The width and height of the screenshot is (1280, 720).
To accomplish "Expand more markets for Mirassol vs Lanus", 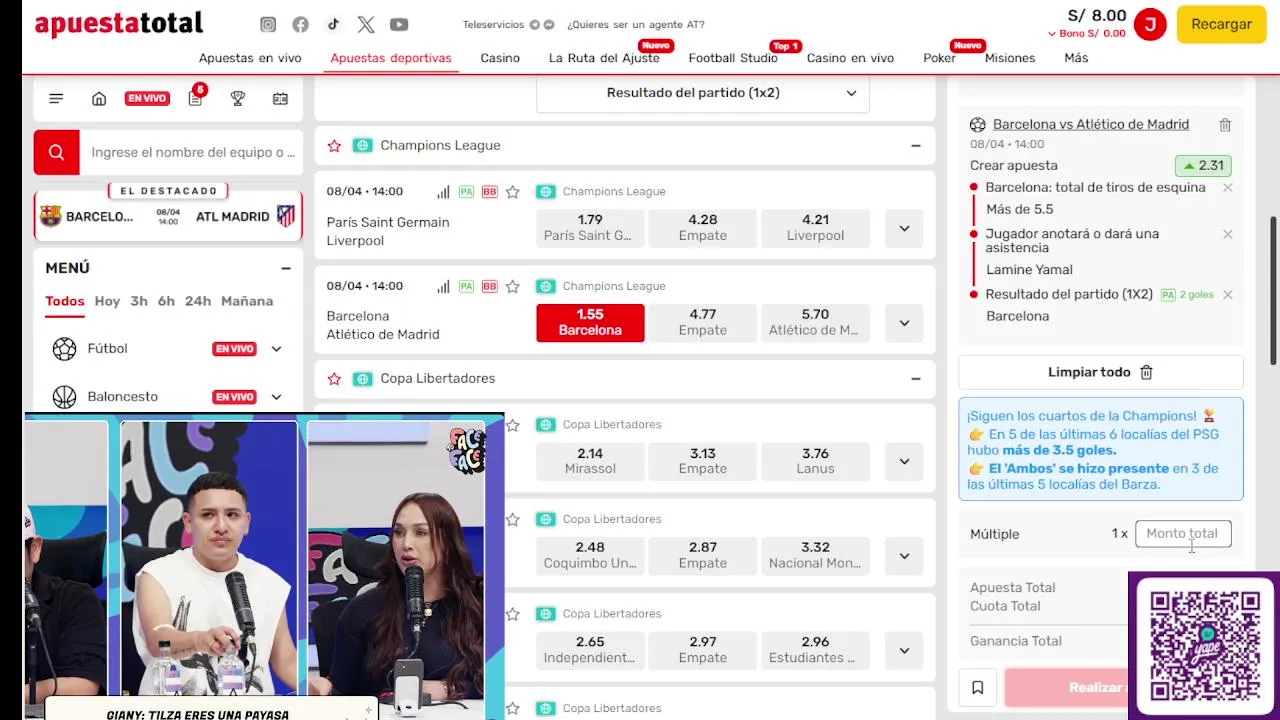I will tap(904, 461).
